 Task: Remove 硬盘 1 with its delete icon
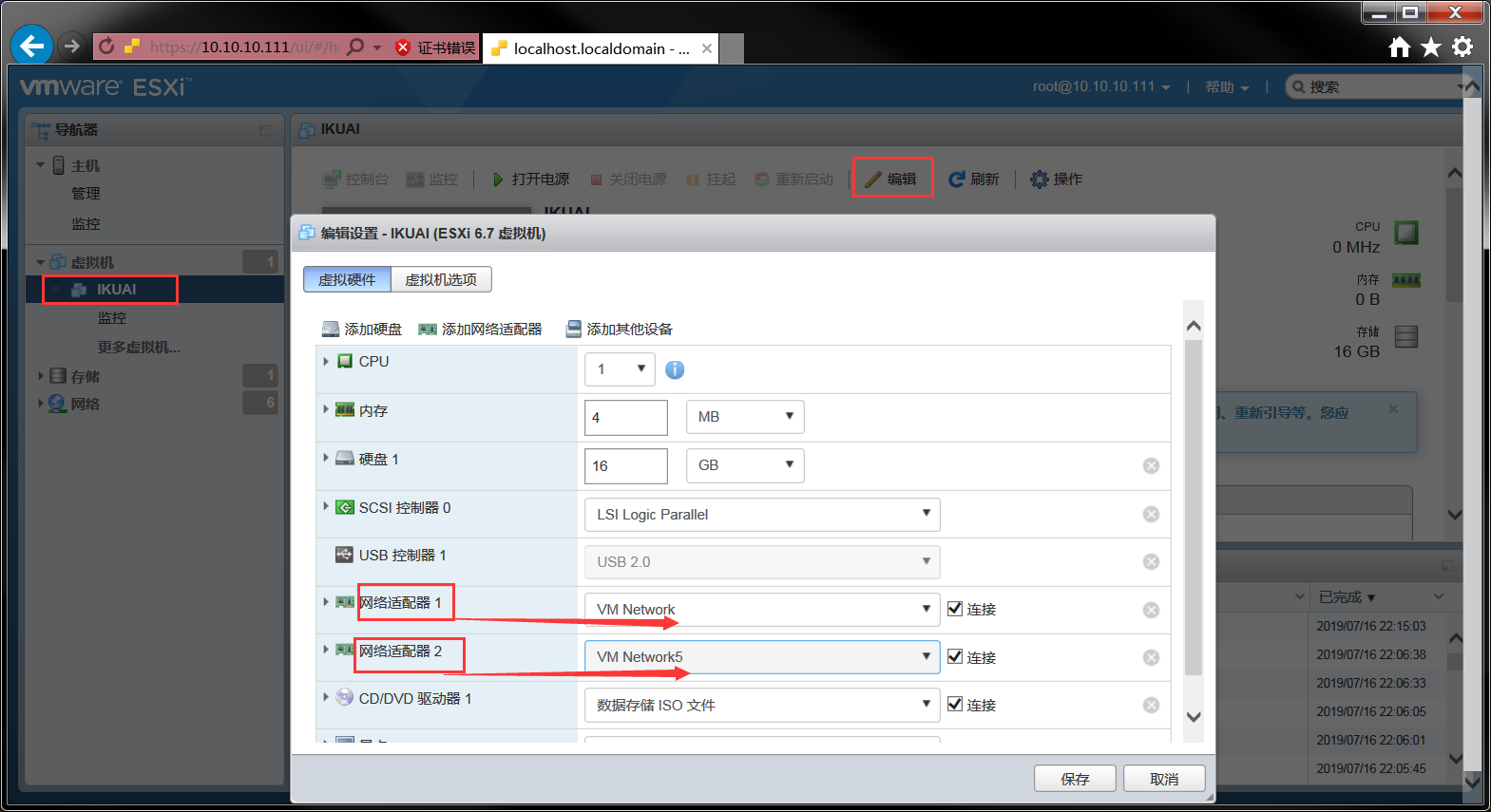(1151, 465)
